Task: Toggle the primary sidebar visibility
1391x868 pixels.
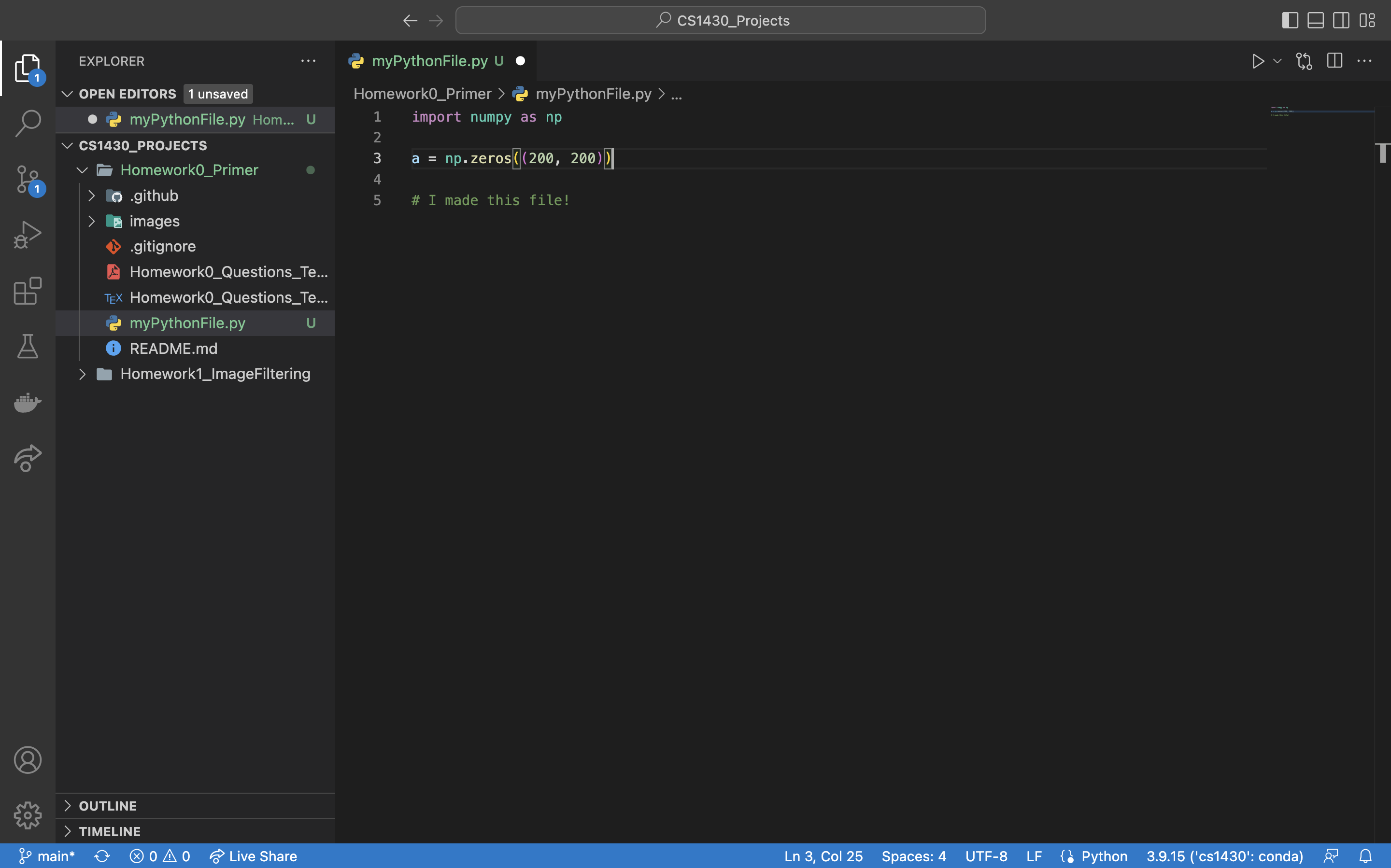Action: (1290, 20)
